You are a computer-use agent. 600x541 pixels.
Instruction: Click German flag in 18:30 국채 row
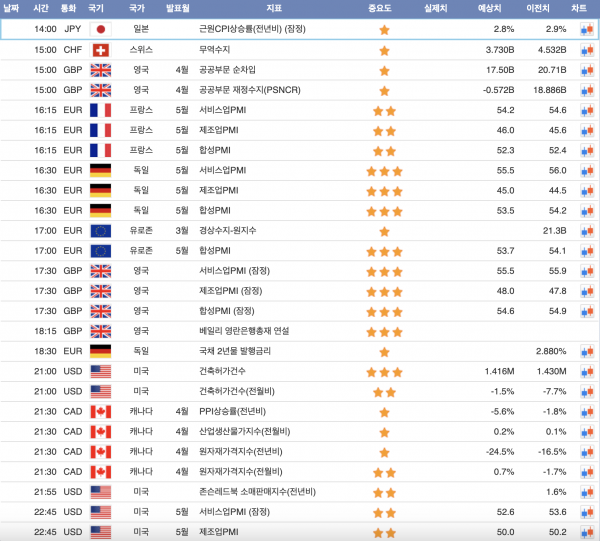click(101, 352)
